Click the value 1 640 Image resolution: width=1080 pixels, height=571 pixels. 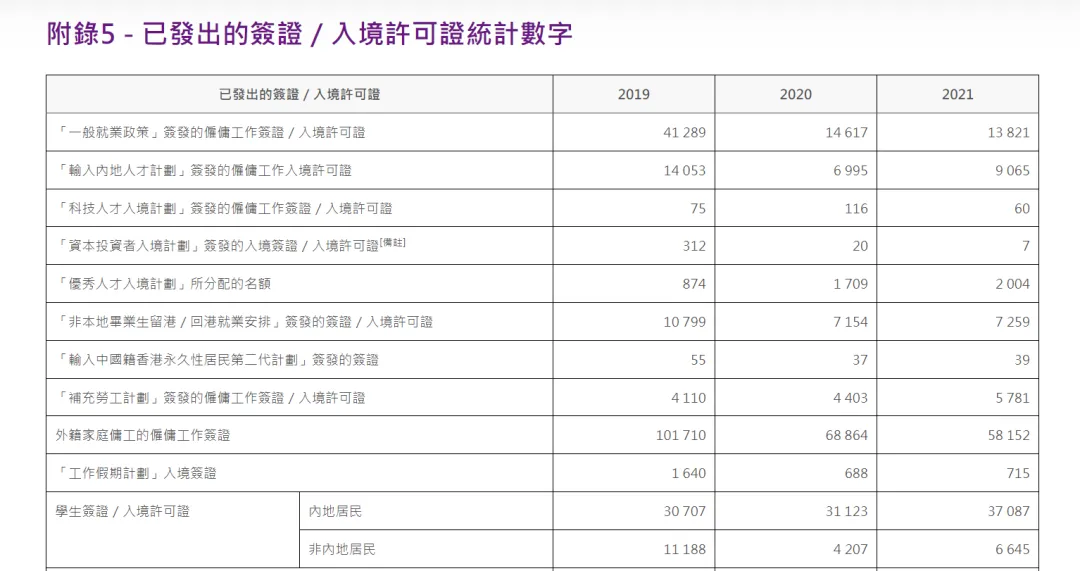[689, 473]
